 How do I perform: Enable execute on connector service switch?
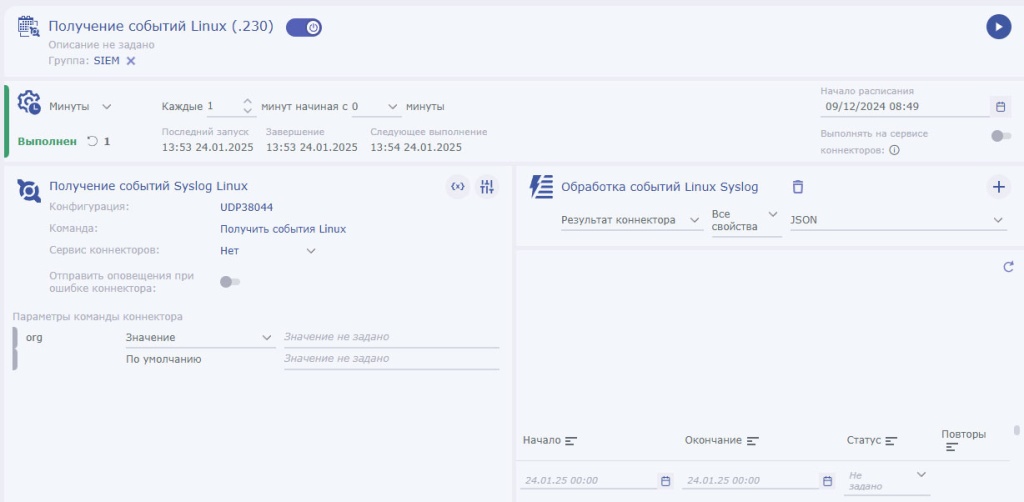coord(1000,136)
